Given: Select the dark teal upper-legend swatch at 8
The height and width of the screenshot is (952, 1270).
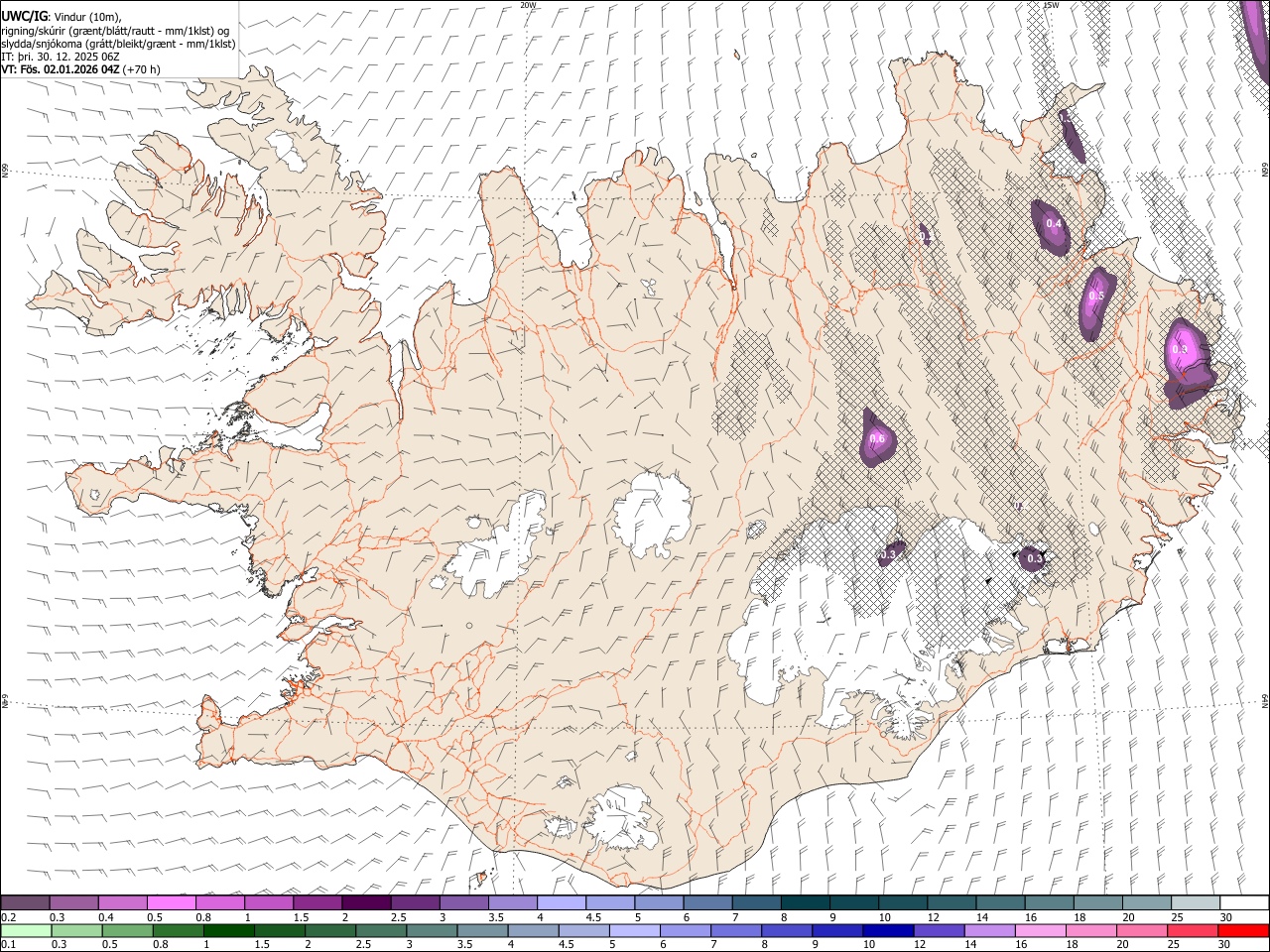Looking at the screenshot, I should tap(805, 902).
